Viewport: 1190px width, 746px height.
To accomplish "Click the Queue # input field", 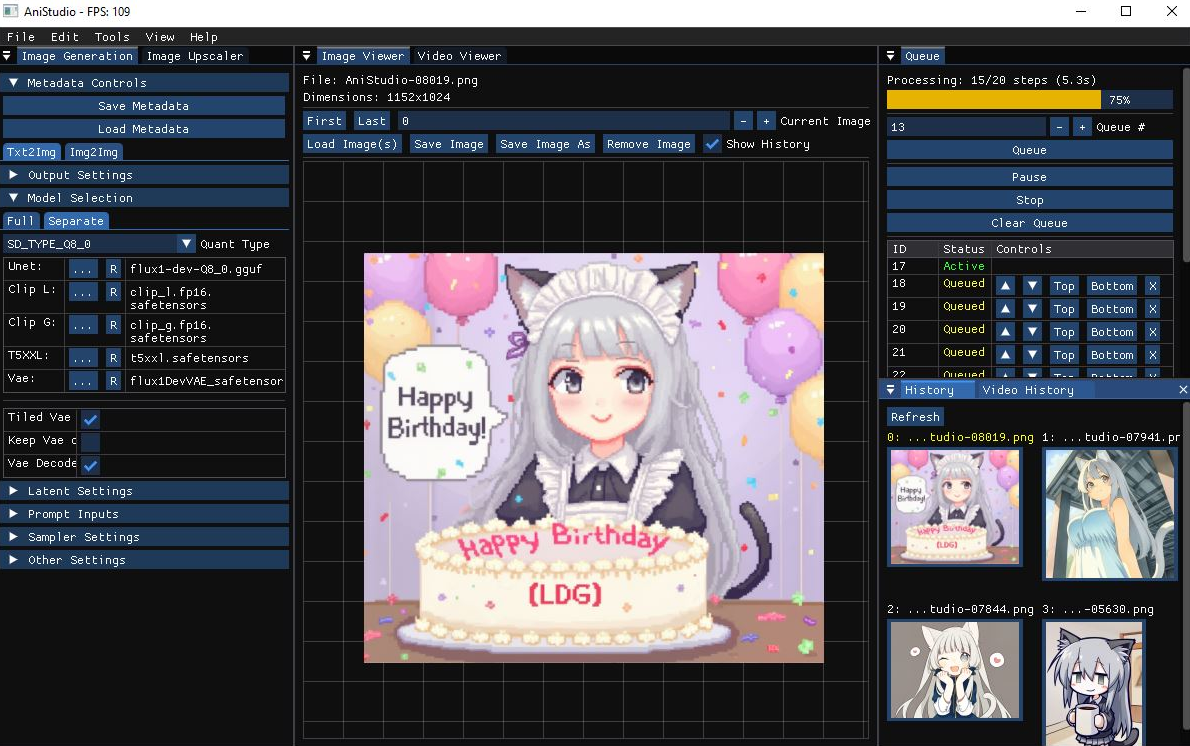I will (x=966, y=127).
